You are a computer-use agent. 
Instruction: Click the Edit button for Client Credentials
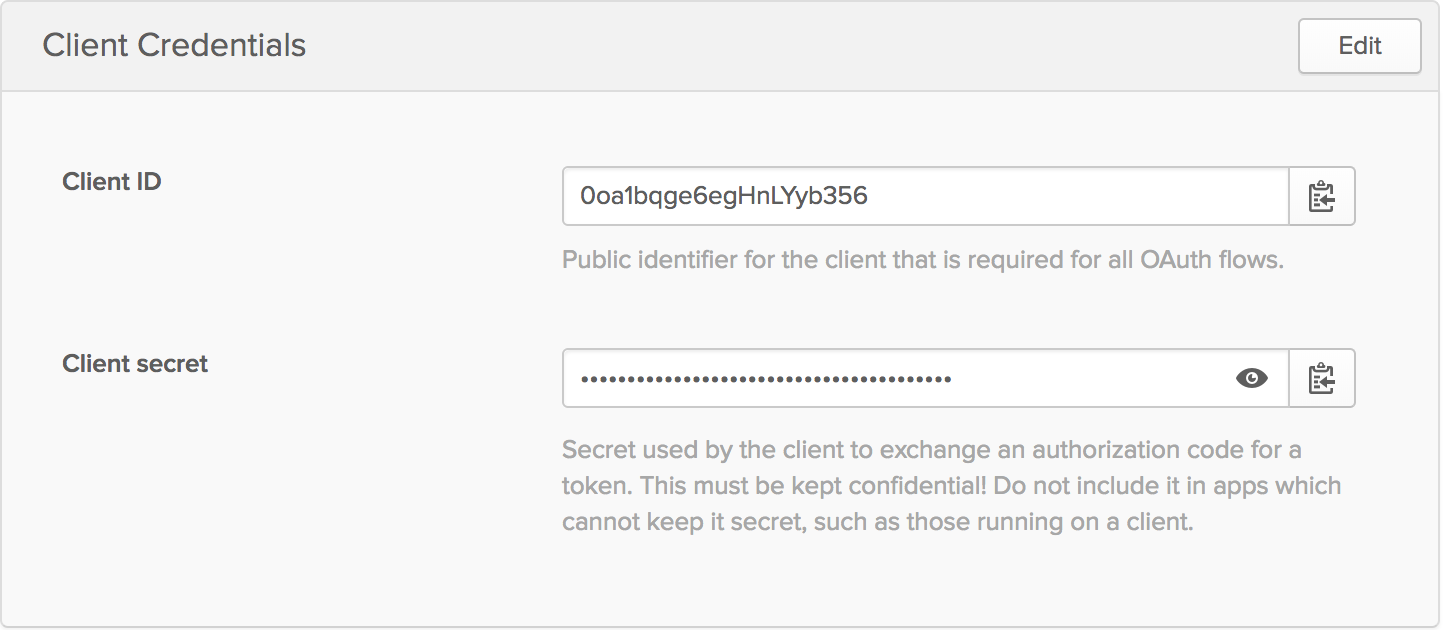coord(1359,46)
